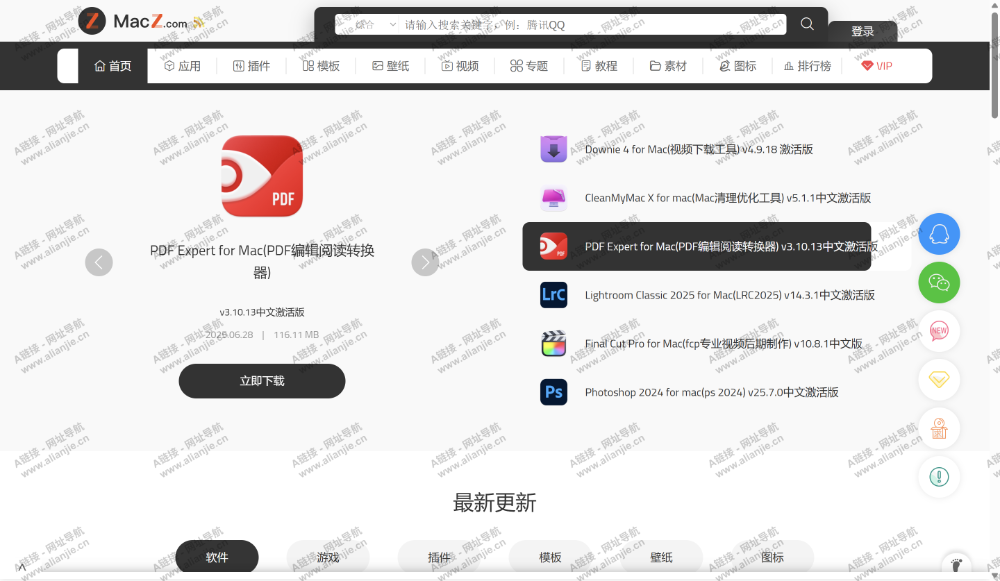The width and height of the screenshot is (1000, 581).
Task: Click the diamond VIP floating button
Action: pyautogui.click(x=939, y=379)
